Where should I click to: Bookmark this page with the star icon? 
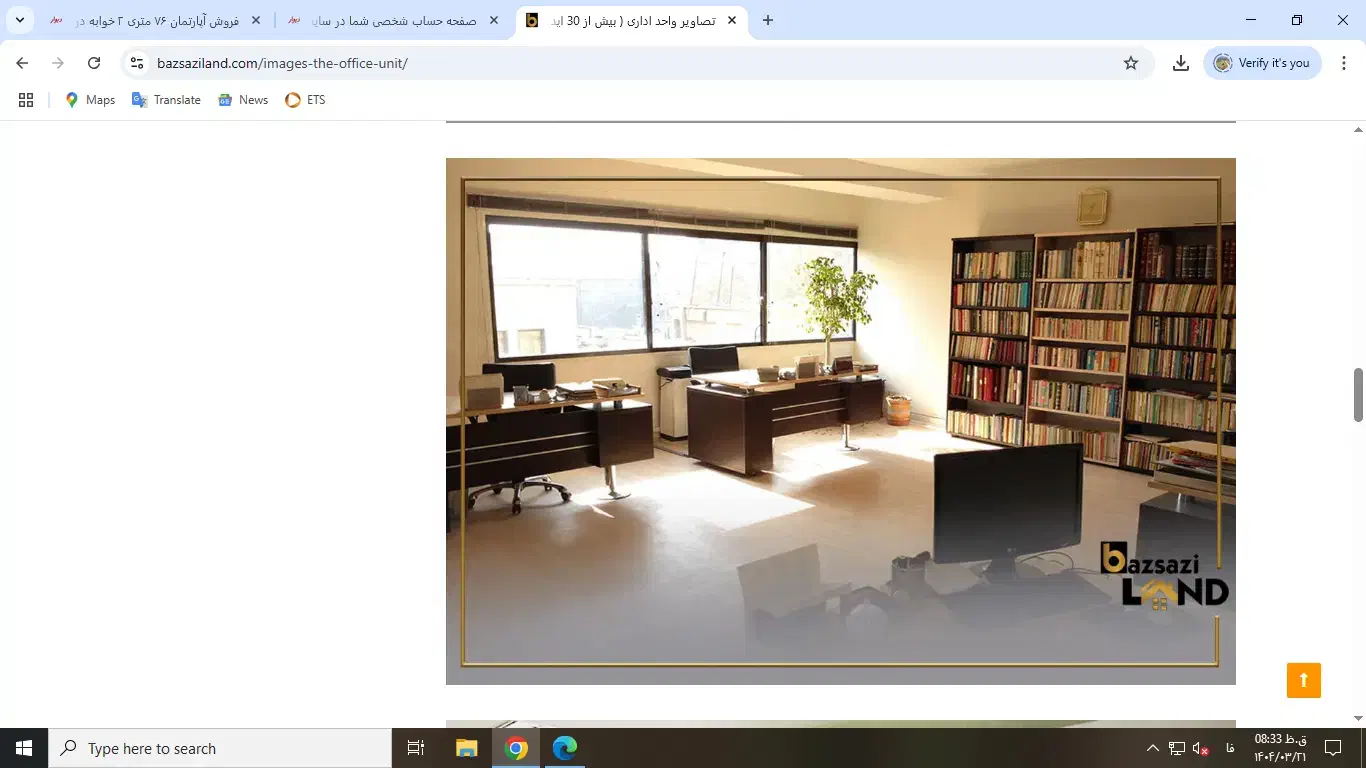click(x=1131, y=63)
